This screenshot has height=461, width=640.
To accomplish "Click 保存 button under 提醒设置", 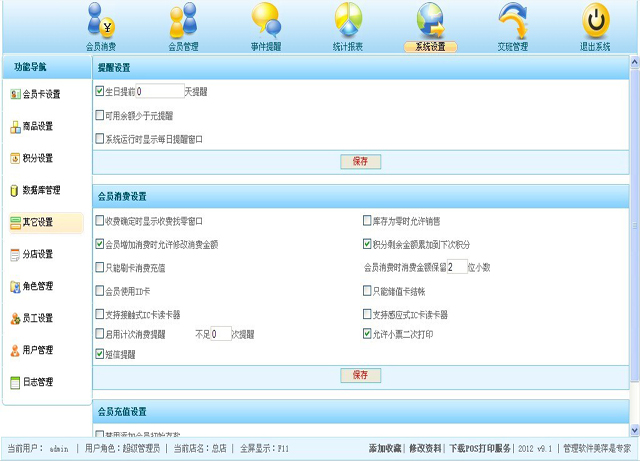I will [x=360, y=160].
